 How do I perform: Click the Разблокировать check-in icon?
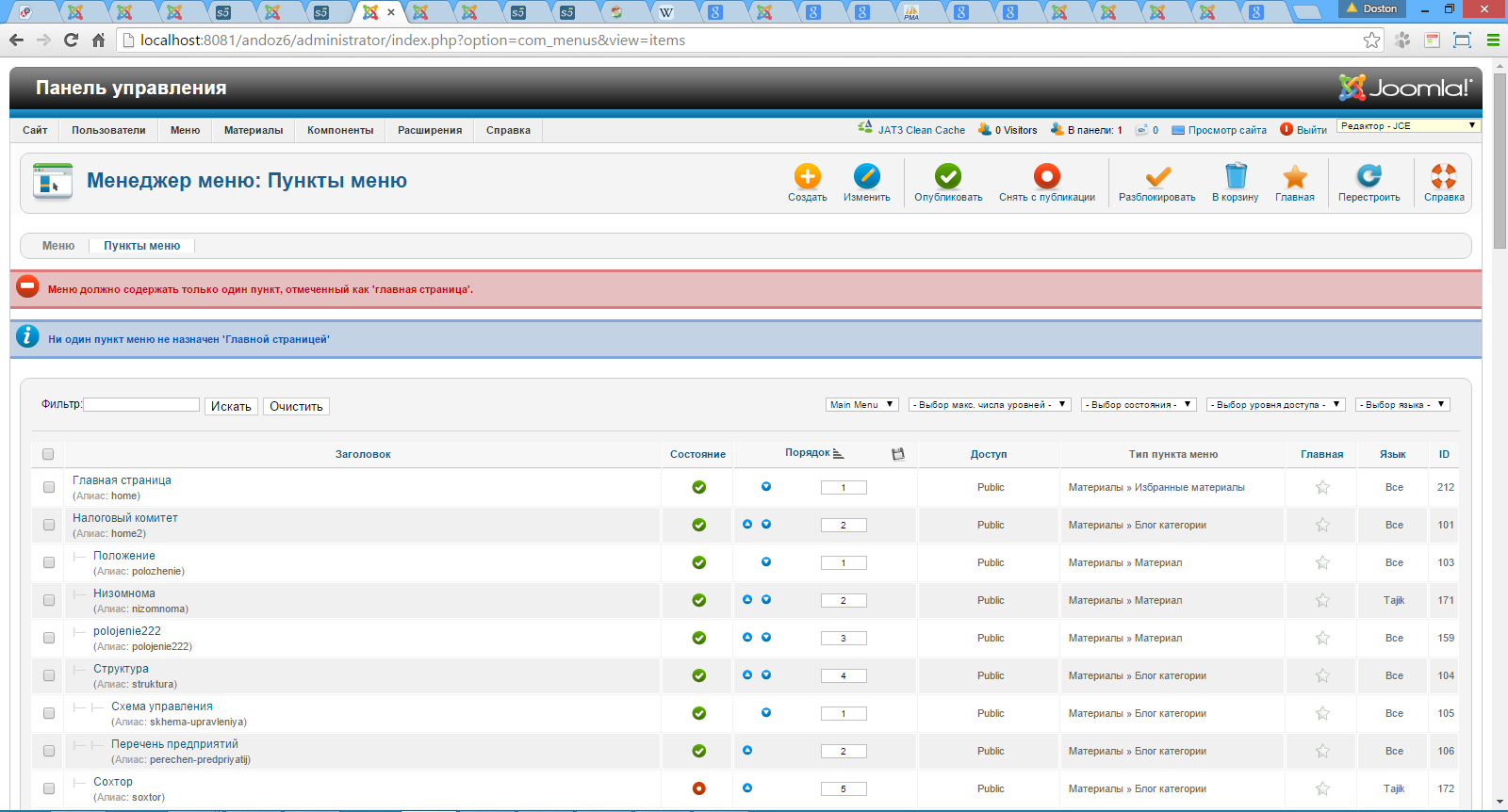tap(1157, 176)
